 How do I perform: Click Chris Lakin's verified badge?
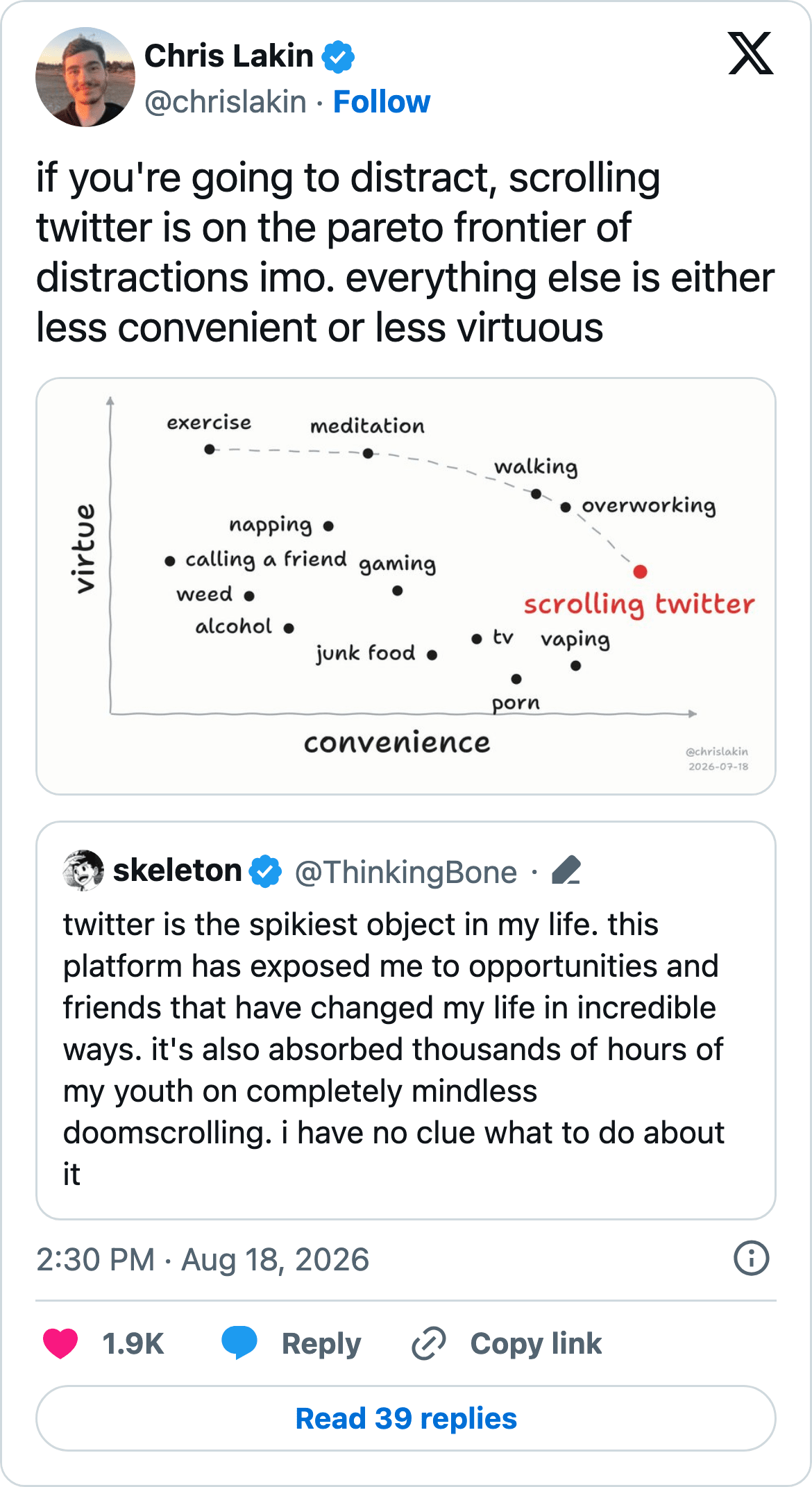click(338, 56)
